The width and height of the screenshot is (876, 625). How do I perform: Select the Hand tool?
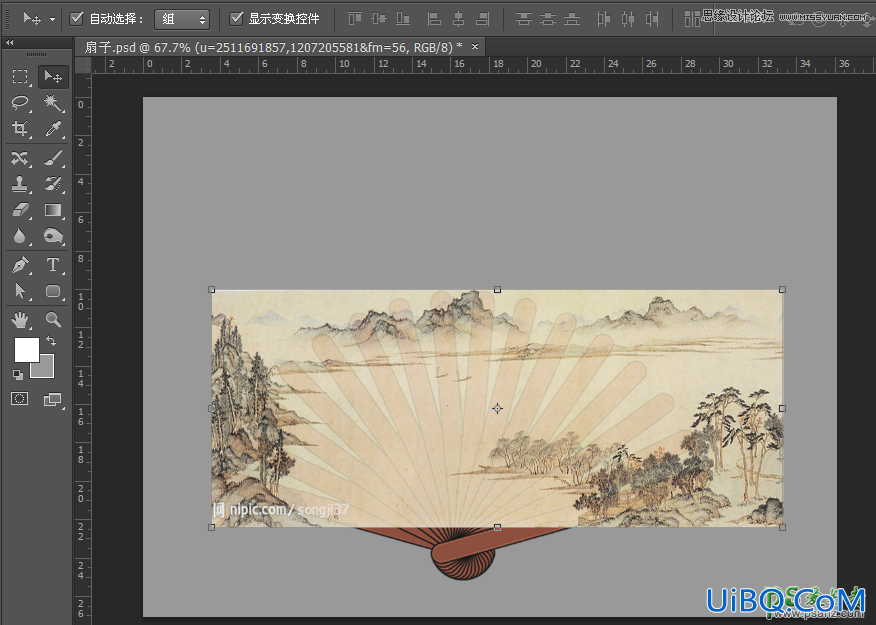click(x=20, y=320)
